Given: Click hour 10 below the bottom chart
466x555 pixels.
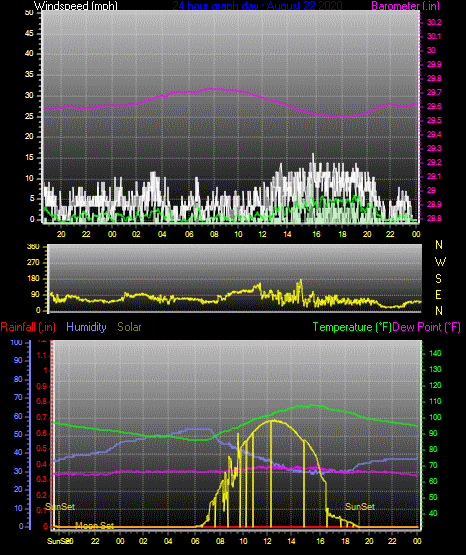Looking at the screenshot, I should click(x=243, y=541).
